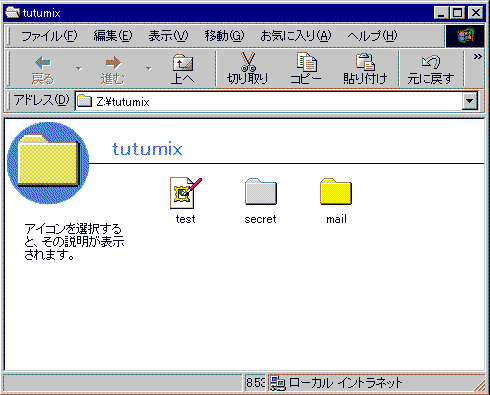Viewport: 490px width, 395px height.
Task: Click the 切り取り (Cut) scissors icon
Action: point(248,62)
